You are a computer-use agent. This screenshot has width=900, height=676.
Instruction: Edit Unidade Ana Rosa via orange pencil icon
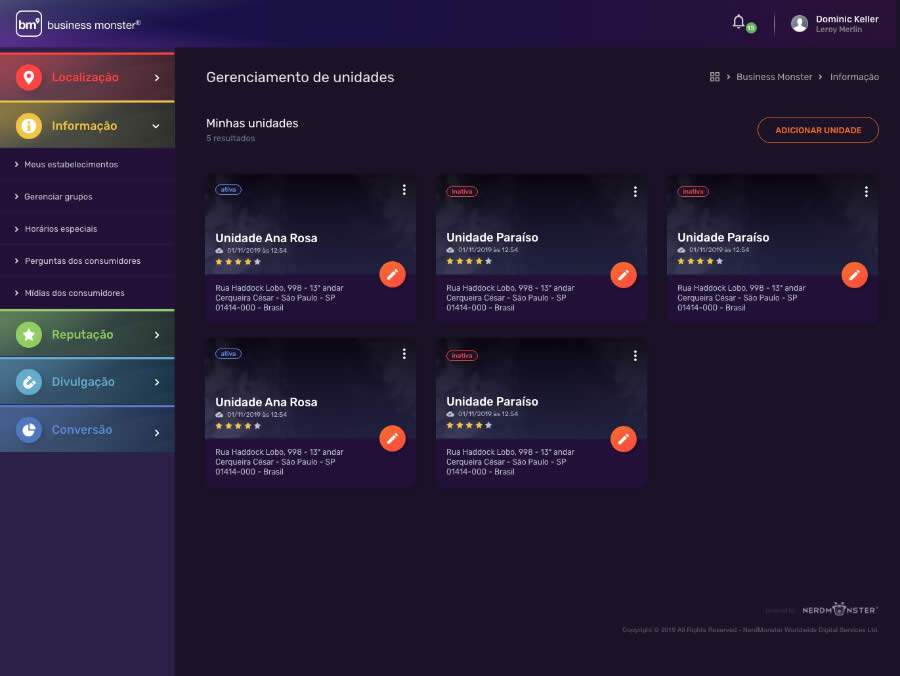(392, 274)
